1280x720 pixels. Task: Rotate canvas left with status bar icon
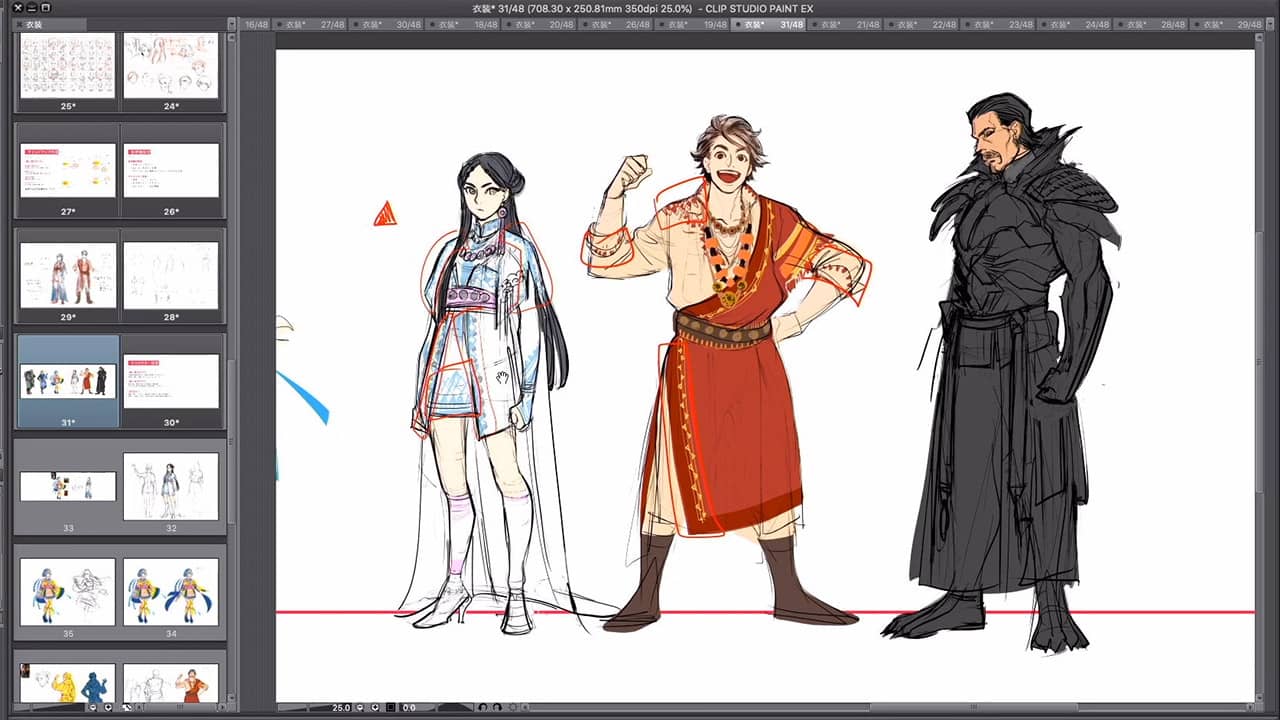click(481, 708)
